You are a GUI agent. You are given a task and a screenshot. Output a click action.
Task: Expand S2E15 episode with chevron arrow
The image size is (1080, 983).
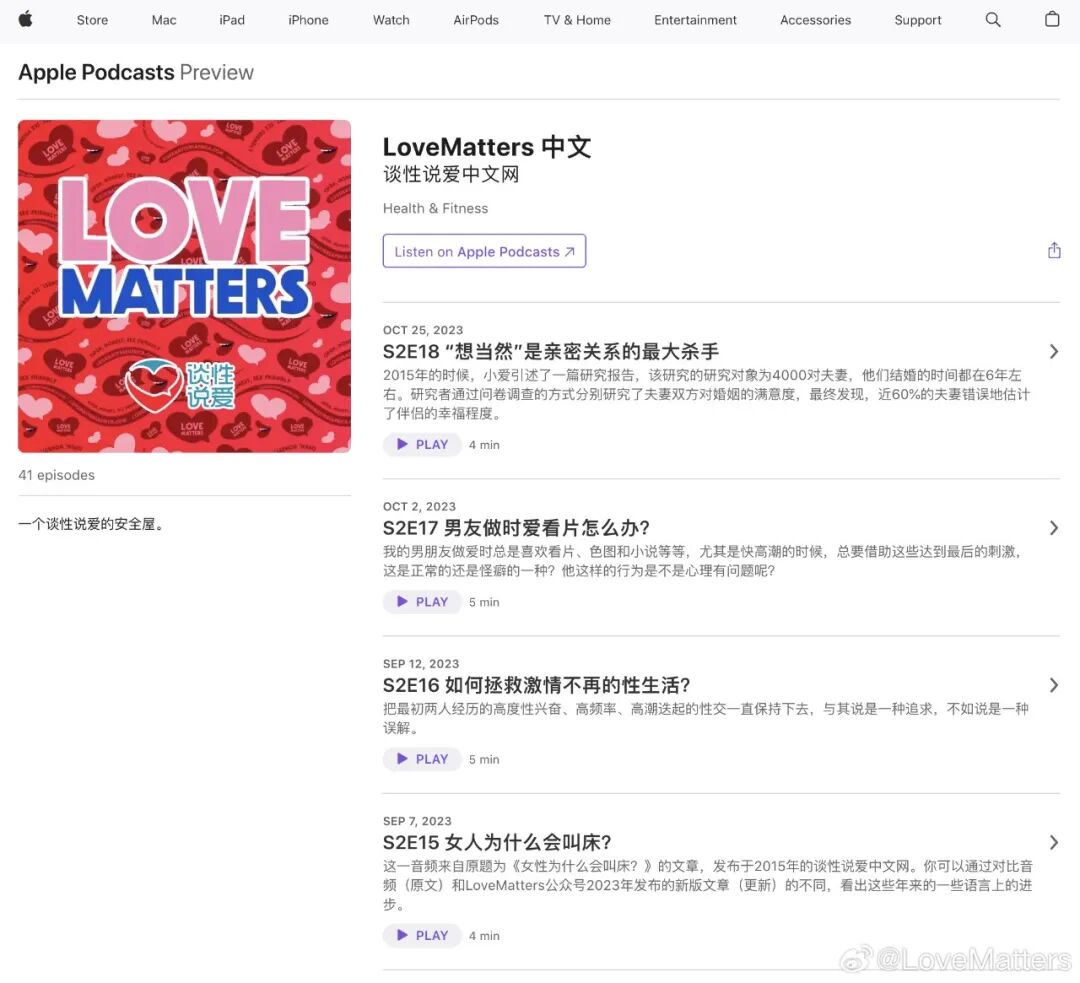click(1054, 842)
